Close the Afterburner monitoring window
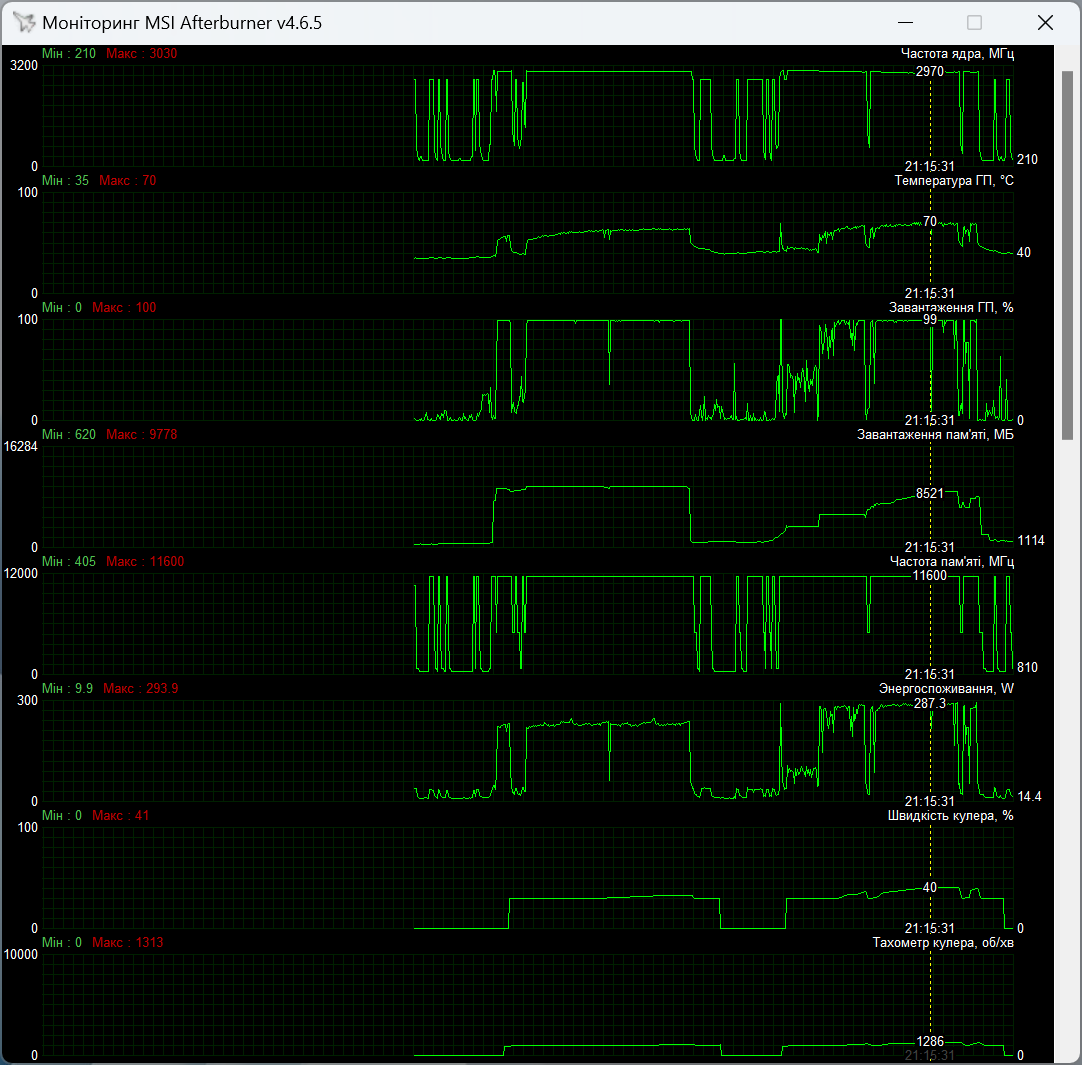This screenshot has width=1082, height=1065. [x=1045, y=23]
